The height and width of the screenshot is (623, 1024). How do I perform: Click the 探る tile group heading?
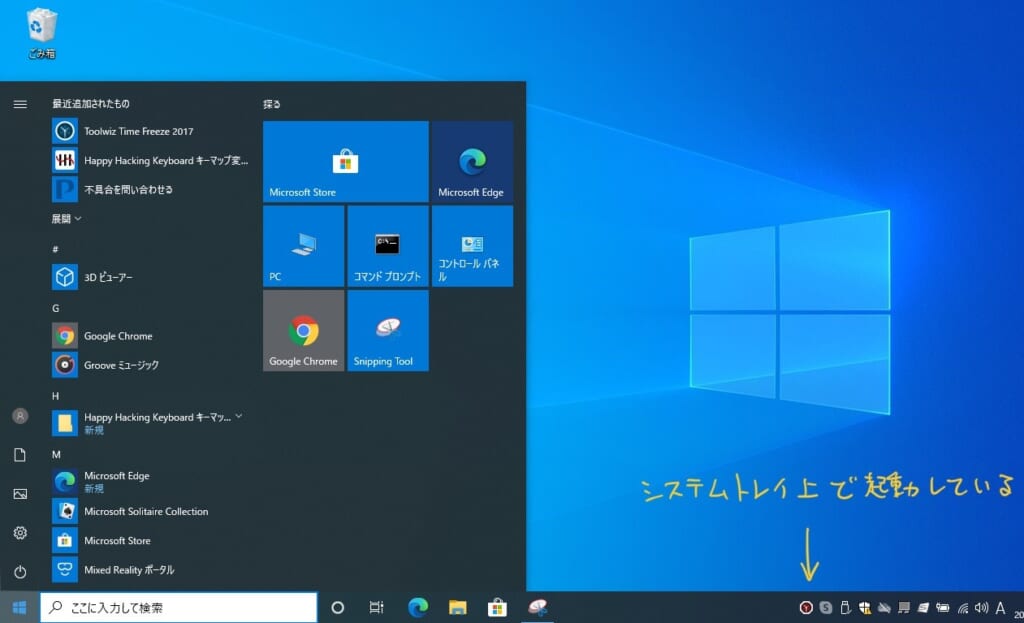tap(272, 104)
